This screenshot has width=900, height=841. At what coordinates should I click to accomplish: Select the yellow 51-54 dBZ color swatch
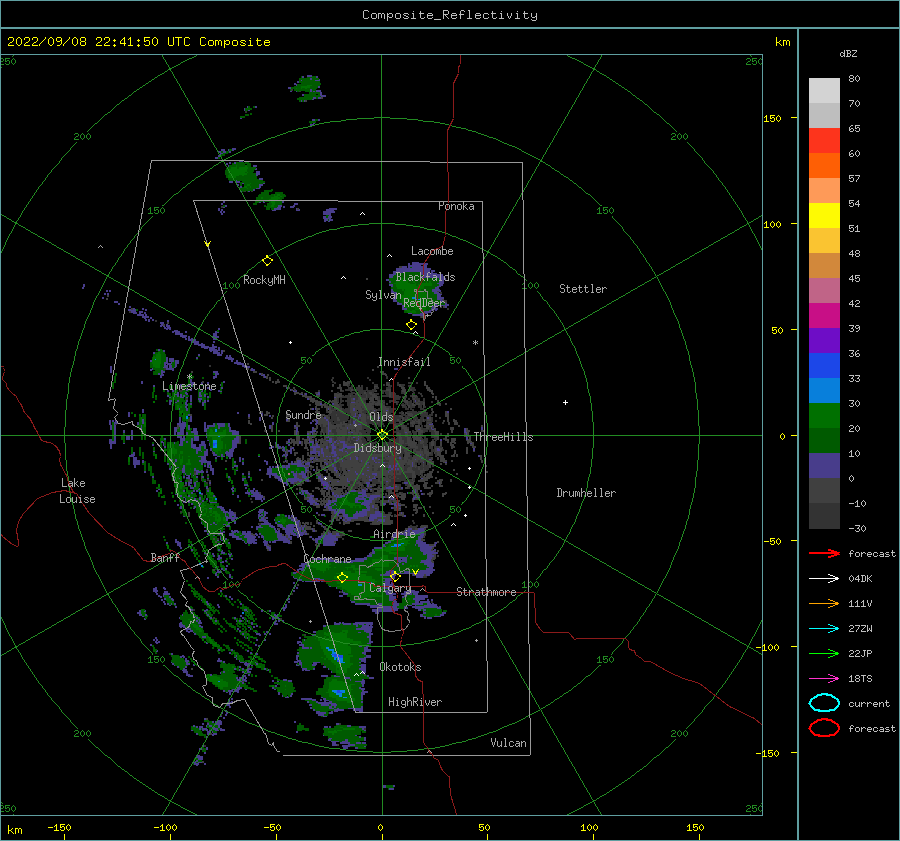(824, 216)
